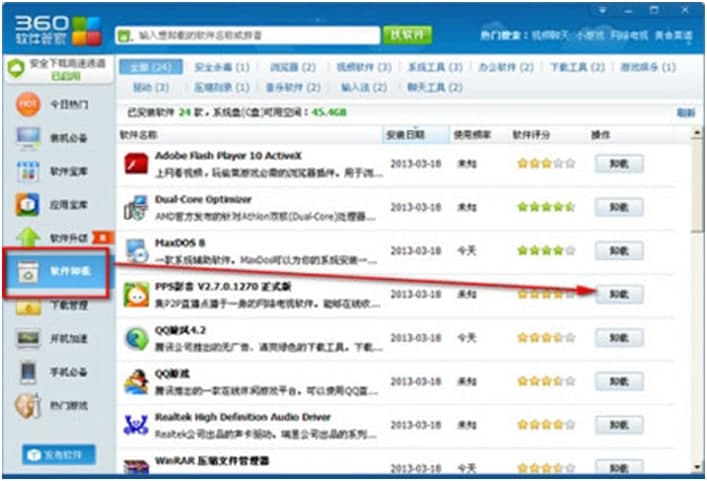Click the 安全下载高速通道 shield icon
This screenshot has width=707, height=481.
(x=16, y=69)
